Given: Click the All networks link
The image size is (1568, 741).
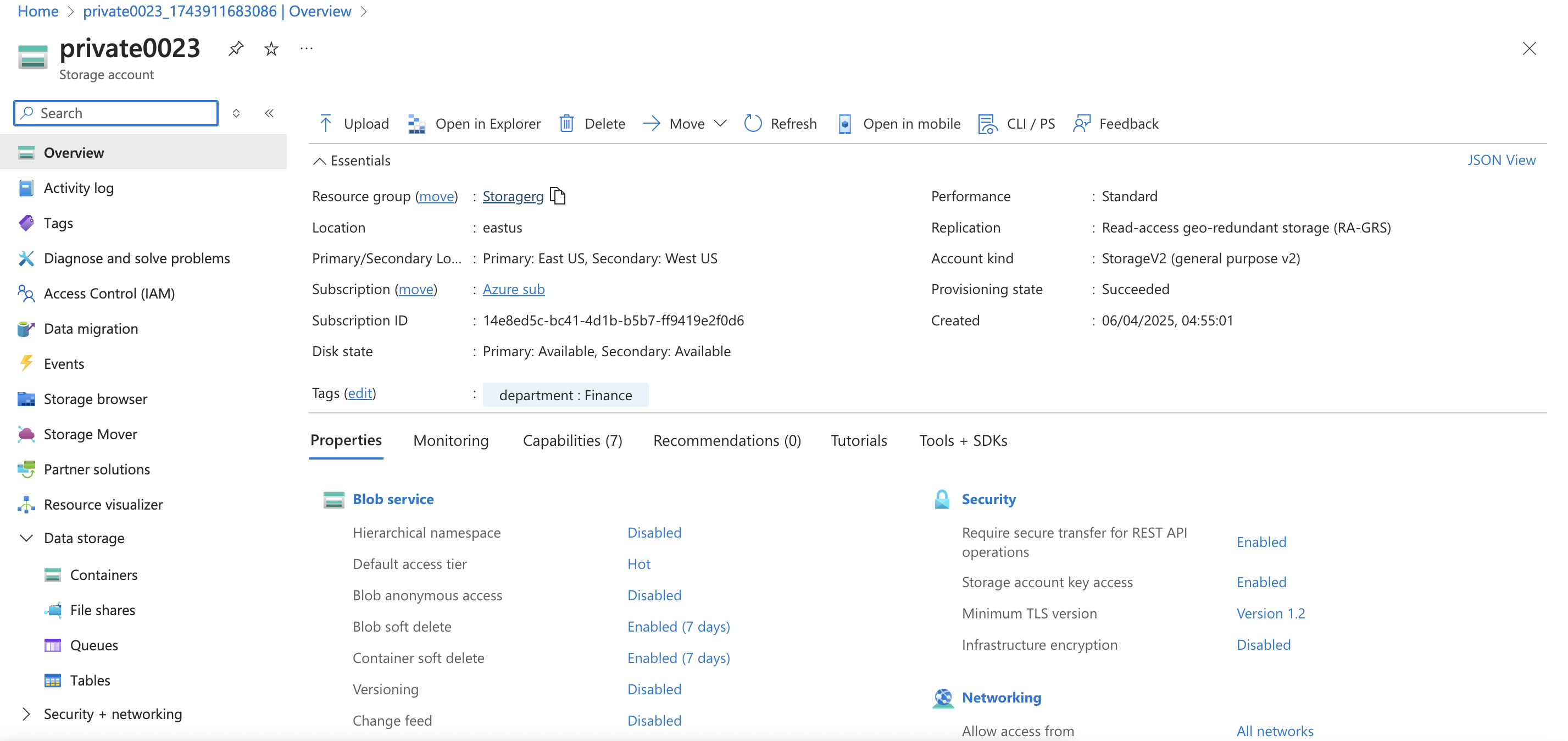Looking at the screenshot, I should [1275, 731].
